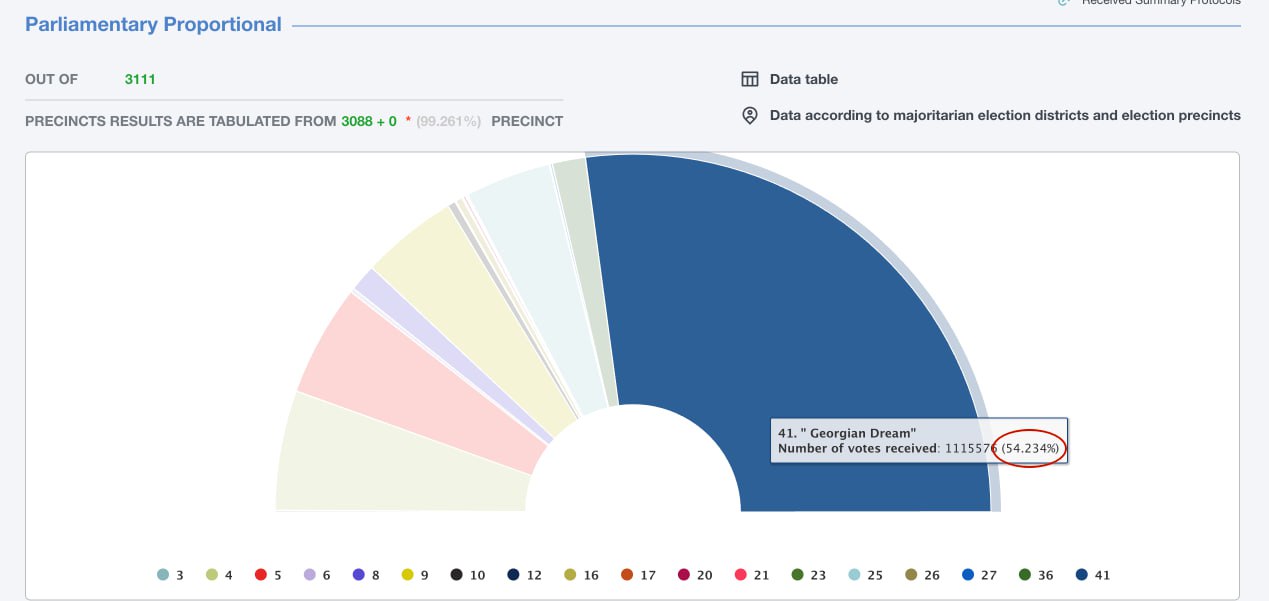Click the map pin district data icon

(749, 116)
